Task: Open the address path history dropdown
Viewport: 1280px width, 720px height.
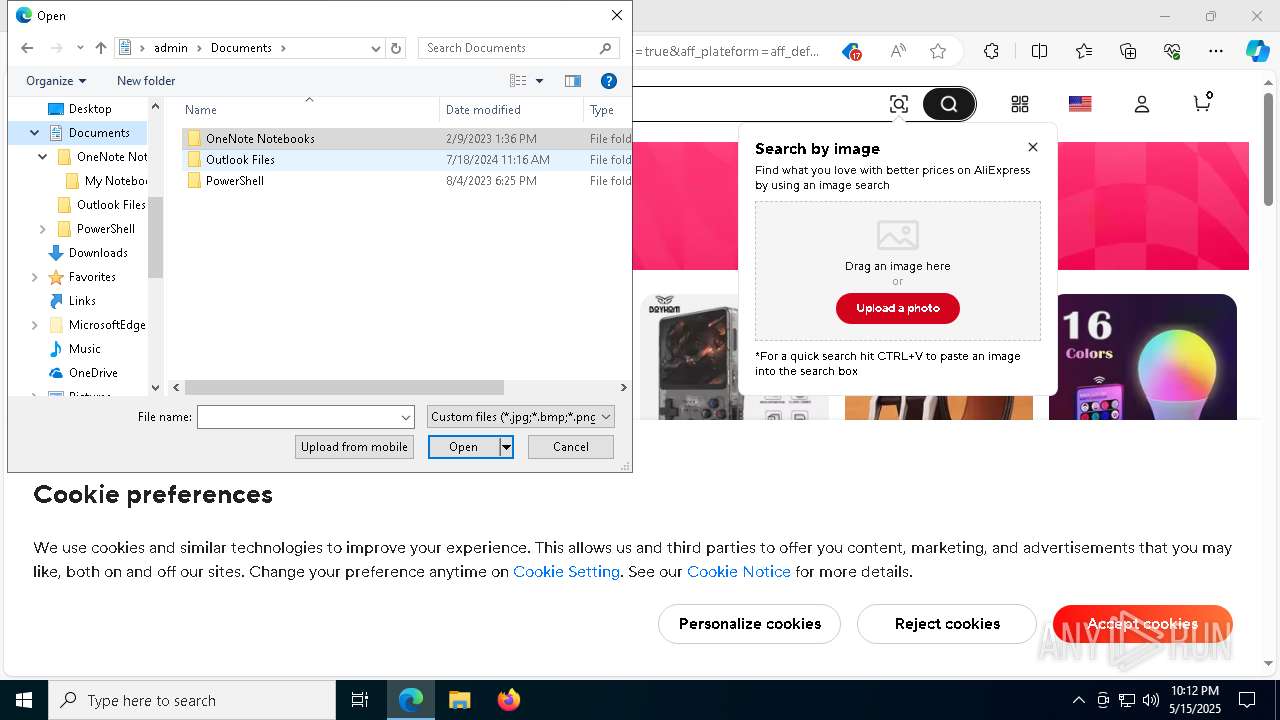Action: coord(376,48)
